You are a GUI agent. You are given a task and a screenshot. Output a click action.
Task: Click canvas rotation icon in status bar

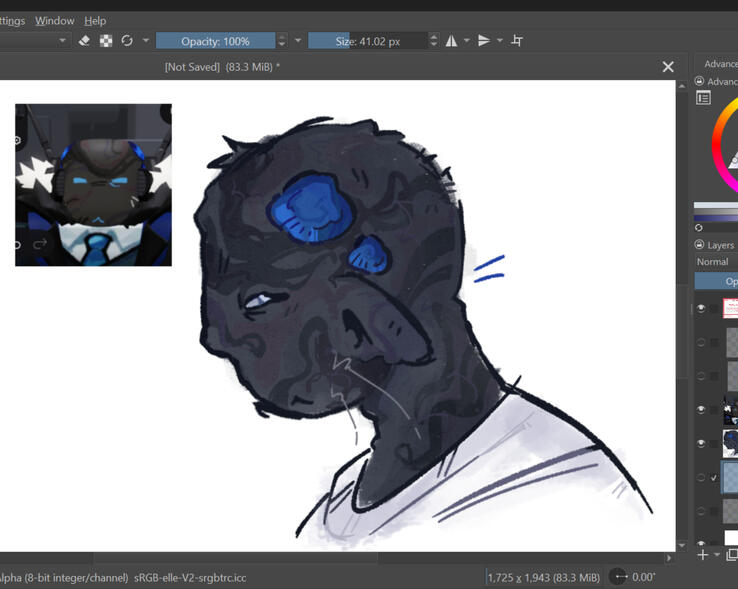(x=618, y=577)
